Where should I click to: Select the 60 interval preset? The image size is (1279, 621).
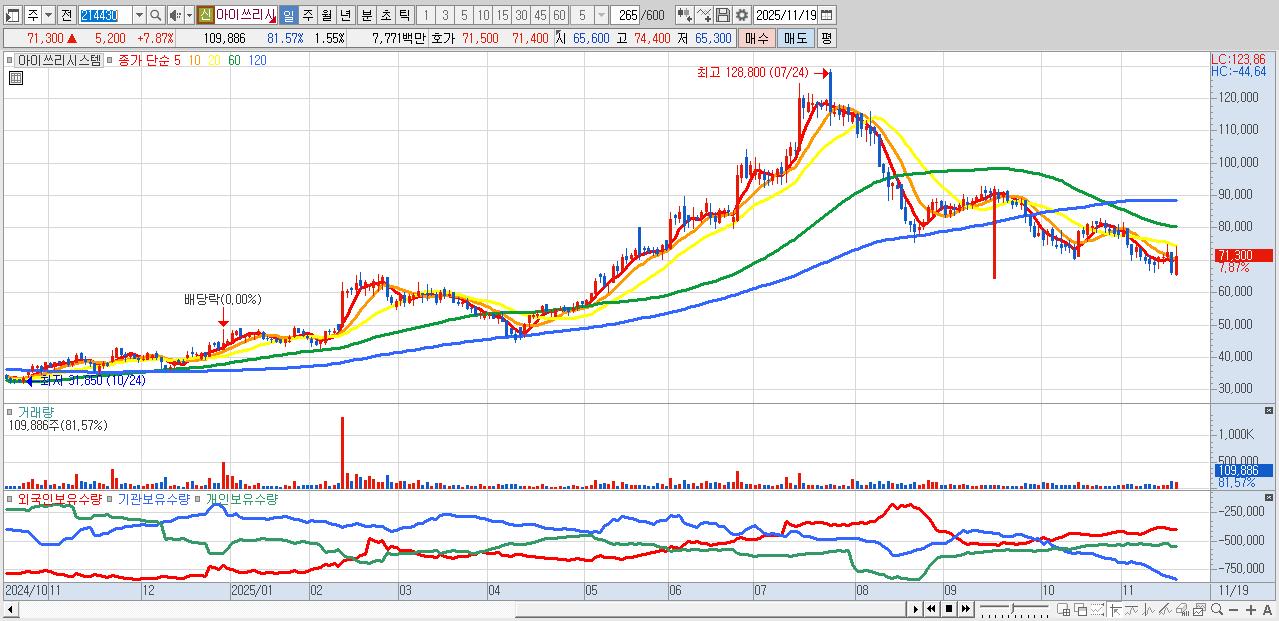click(558, 15)
